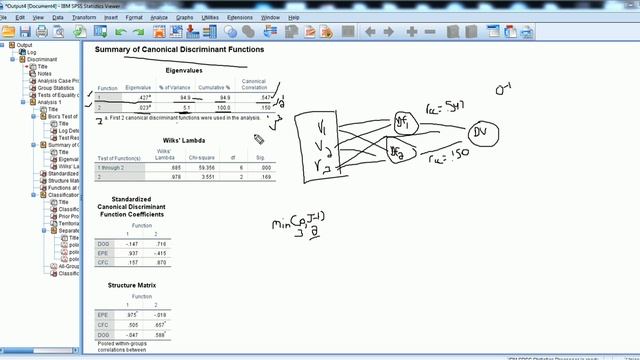Click the Insert Title toolbar icon

[510, 31]
